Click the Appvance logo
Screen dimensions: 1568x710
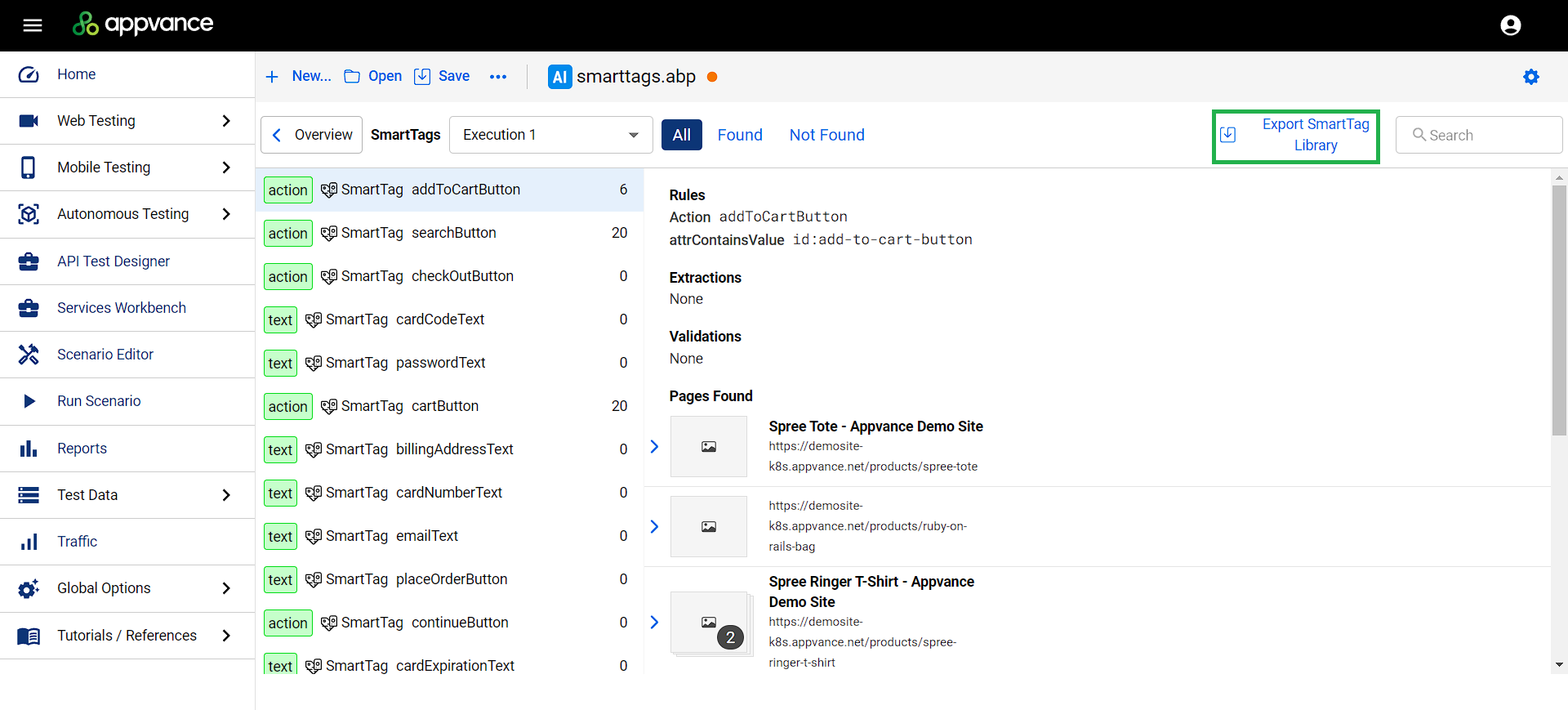(143, 24)
